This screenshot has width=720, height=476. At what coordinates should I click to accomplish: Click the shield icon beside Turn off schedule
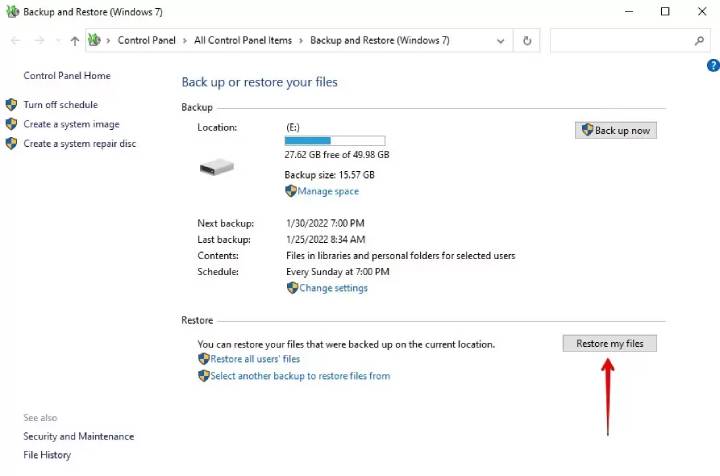pos(11,105)
